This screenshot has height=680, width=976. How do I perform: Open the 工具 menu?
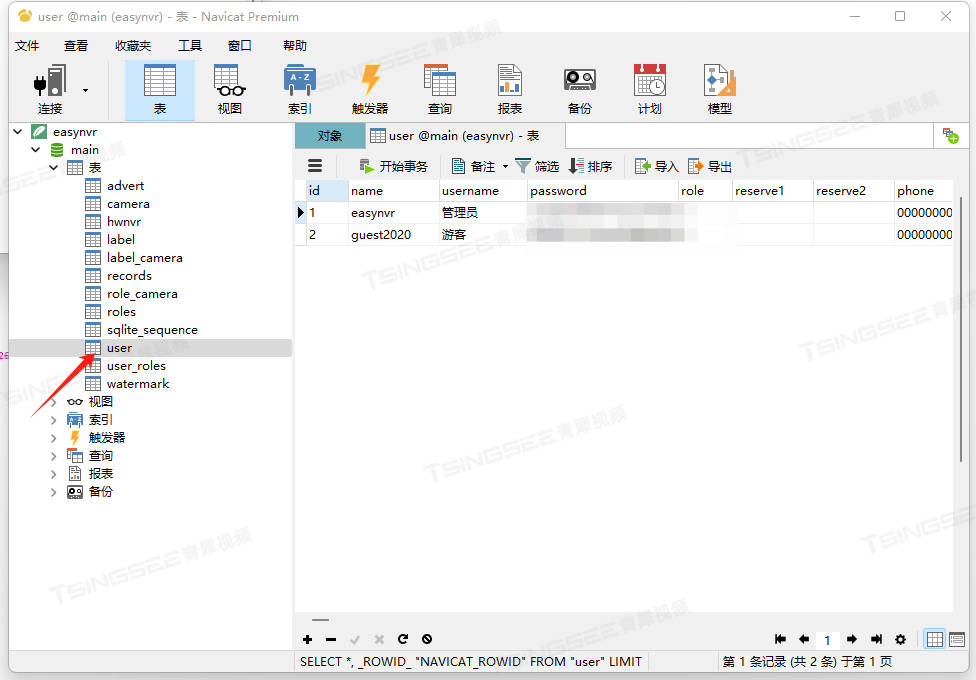point(190,44)
